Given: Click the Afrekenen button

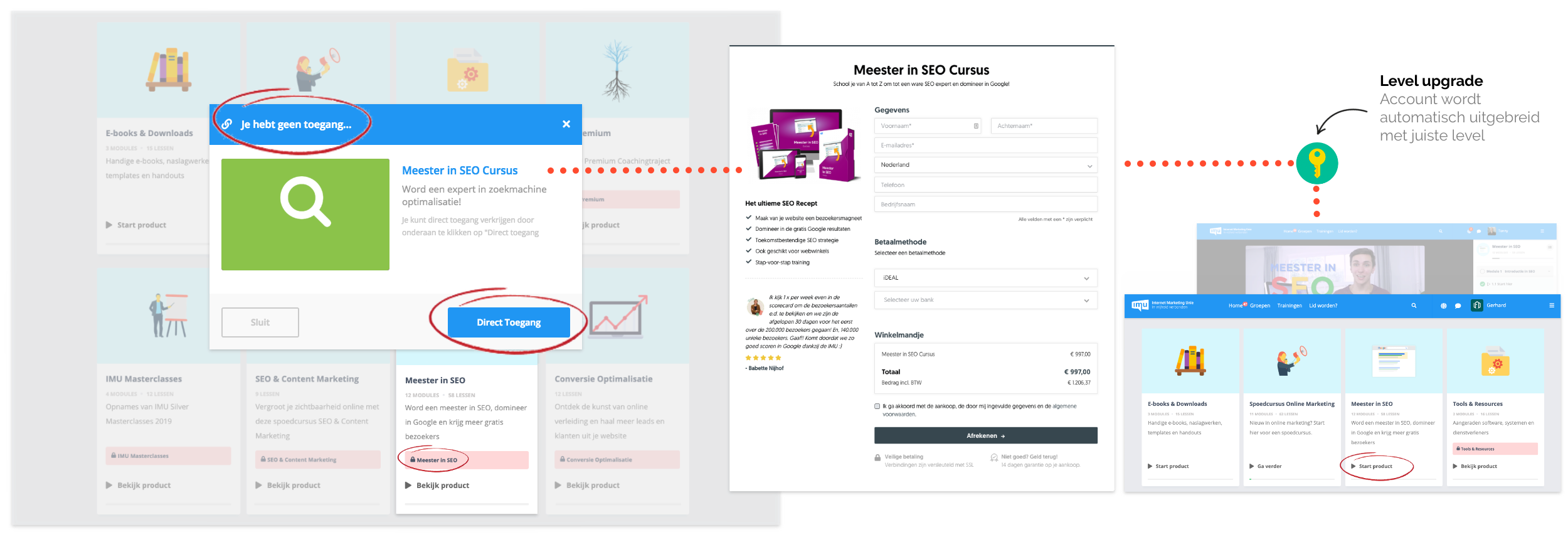Looking at the screenshot, I should pyautogui.click(x=986, y=436).
